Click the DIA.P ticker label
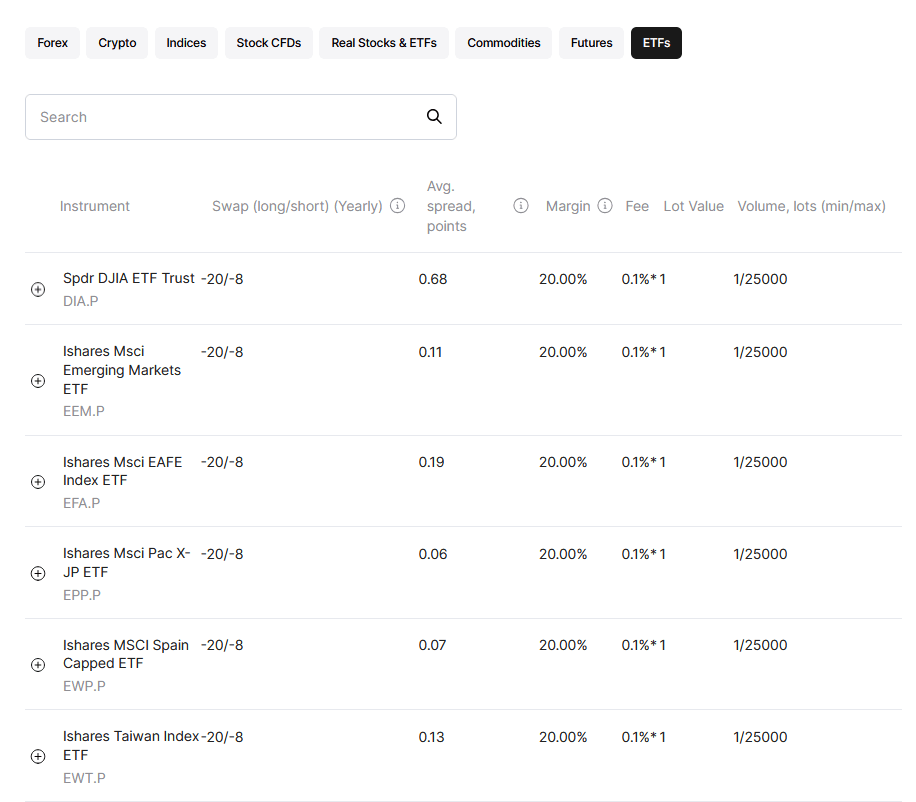916x802 pixels. 80,301
